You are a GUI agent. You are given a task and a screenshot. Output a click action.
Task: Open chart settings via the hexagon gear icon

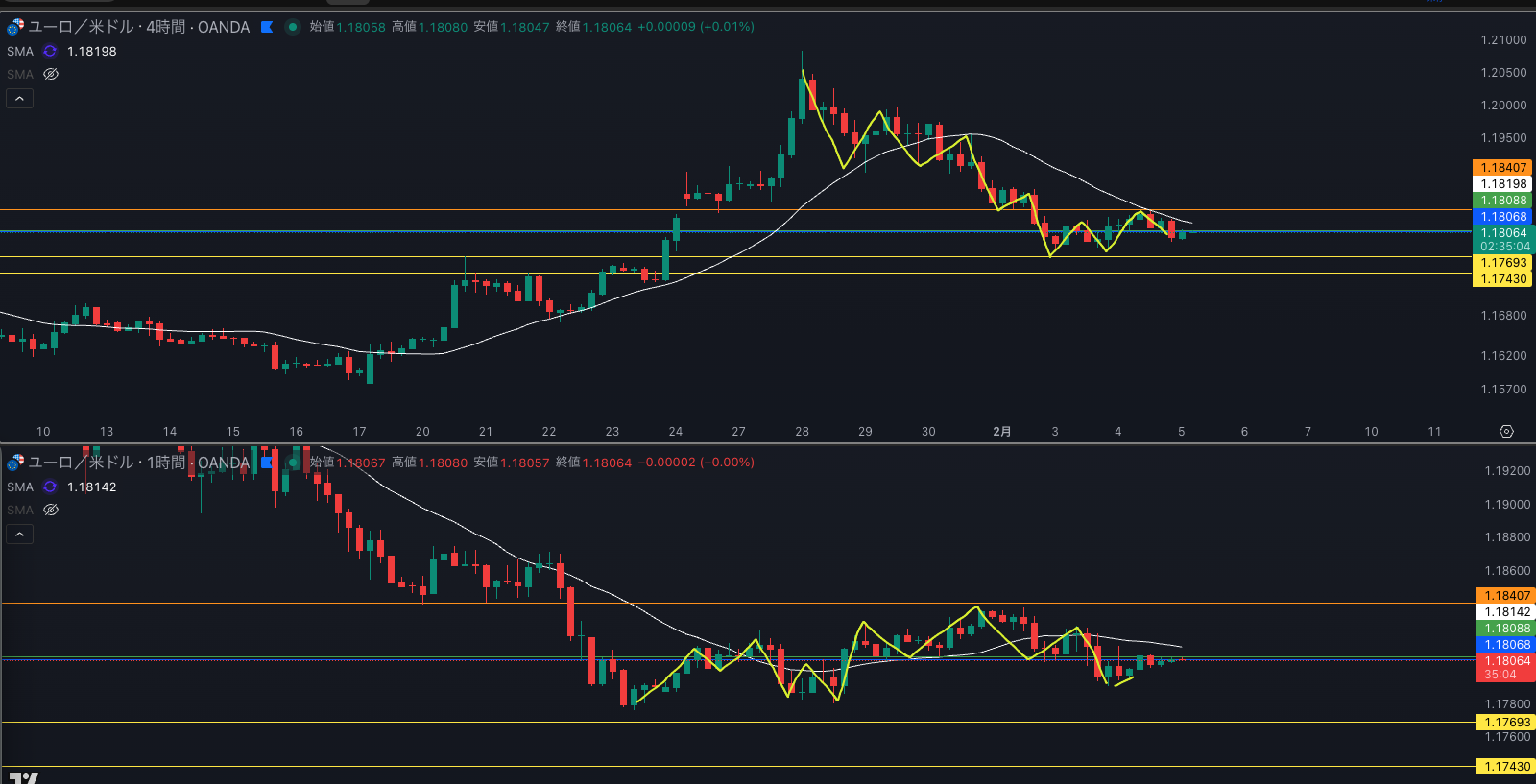click(1506, 432)
